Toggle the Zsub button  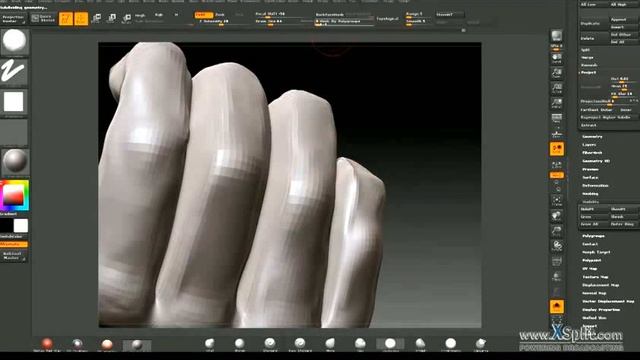pos(221,15)
